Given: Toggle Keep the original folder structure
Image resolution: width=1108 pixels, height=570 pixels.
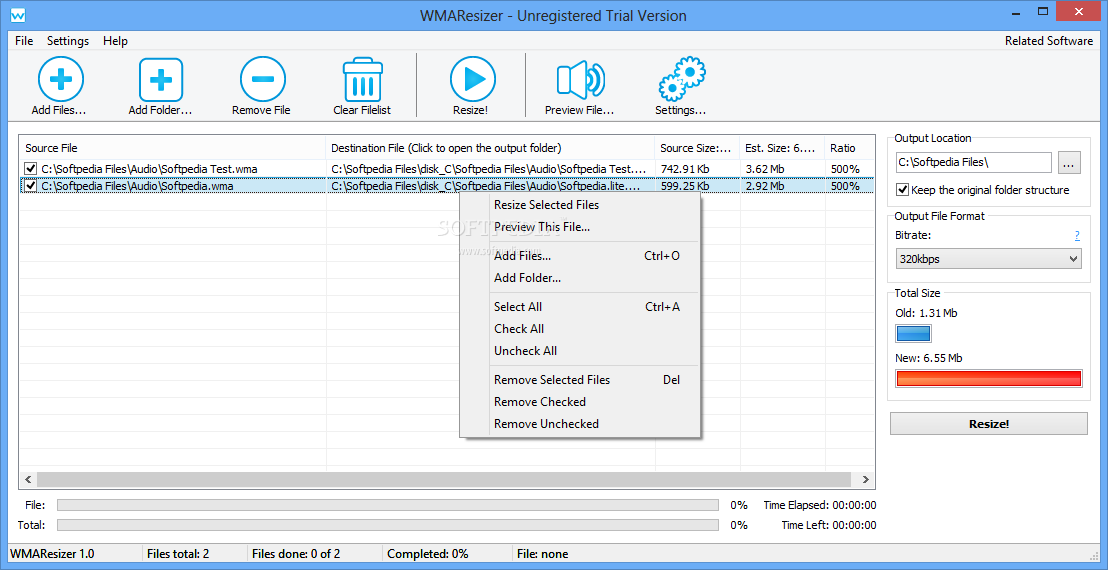Looking at the screenshot, I should (902, 189).
